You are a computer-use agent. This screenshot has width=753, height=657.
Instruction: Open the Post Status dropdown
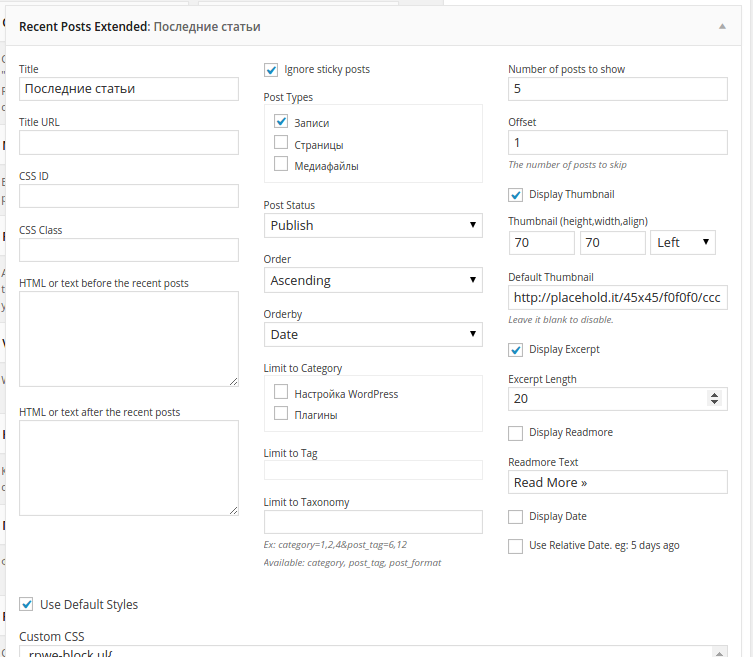point(372,225)
